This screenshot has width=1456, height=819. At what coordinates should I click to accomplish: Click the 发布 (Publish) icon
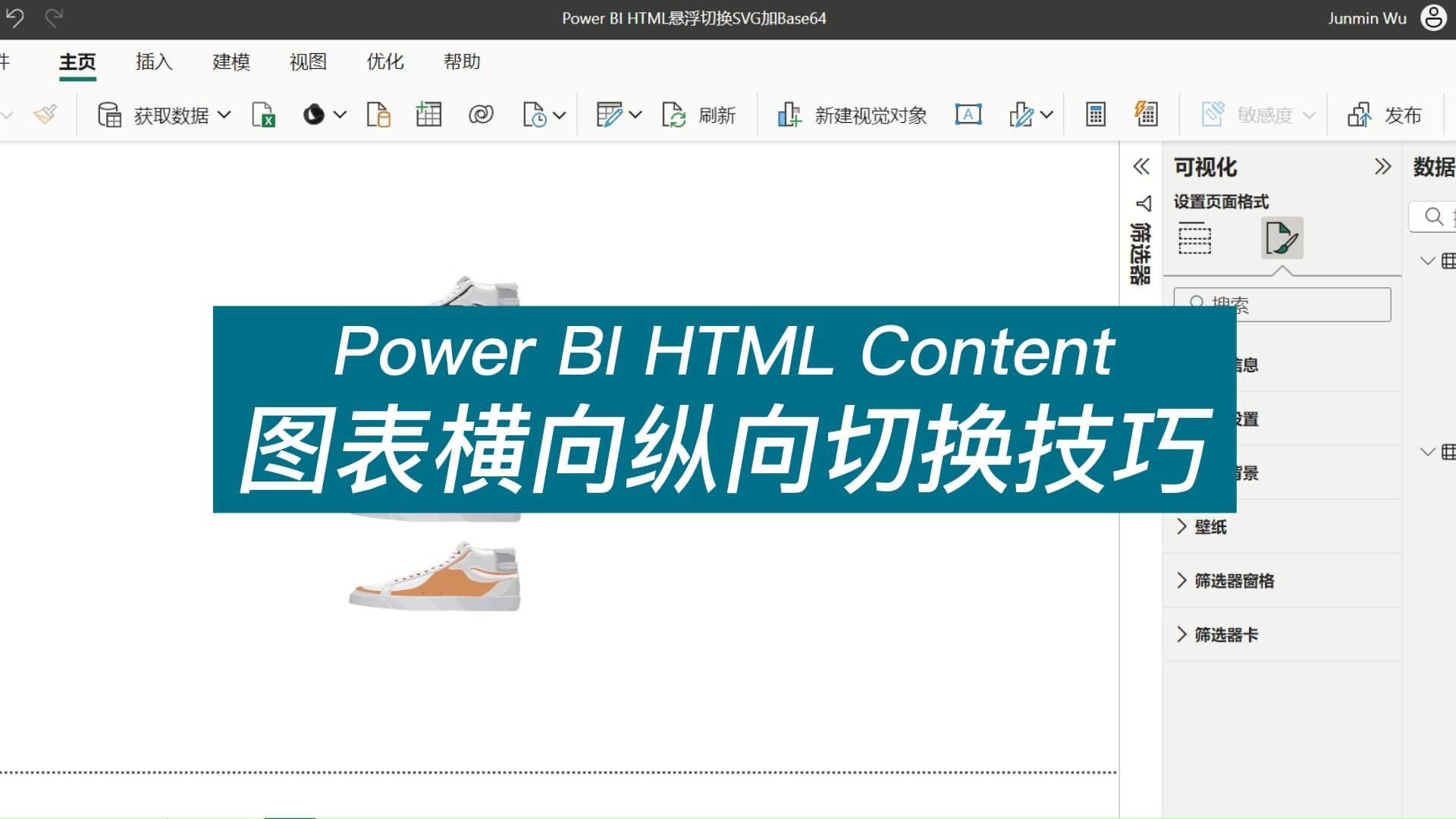(1385, 115)
